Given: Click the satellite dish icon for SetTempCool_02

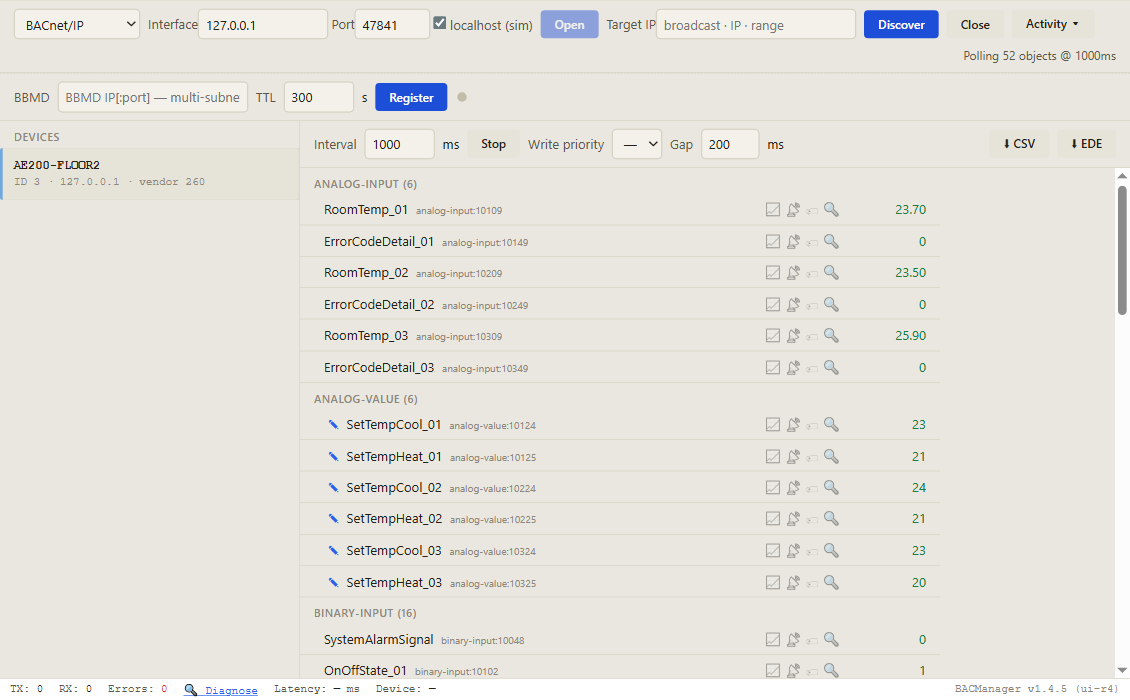Looking at the screenshot, I should pos(793,487).
